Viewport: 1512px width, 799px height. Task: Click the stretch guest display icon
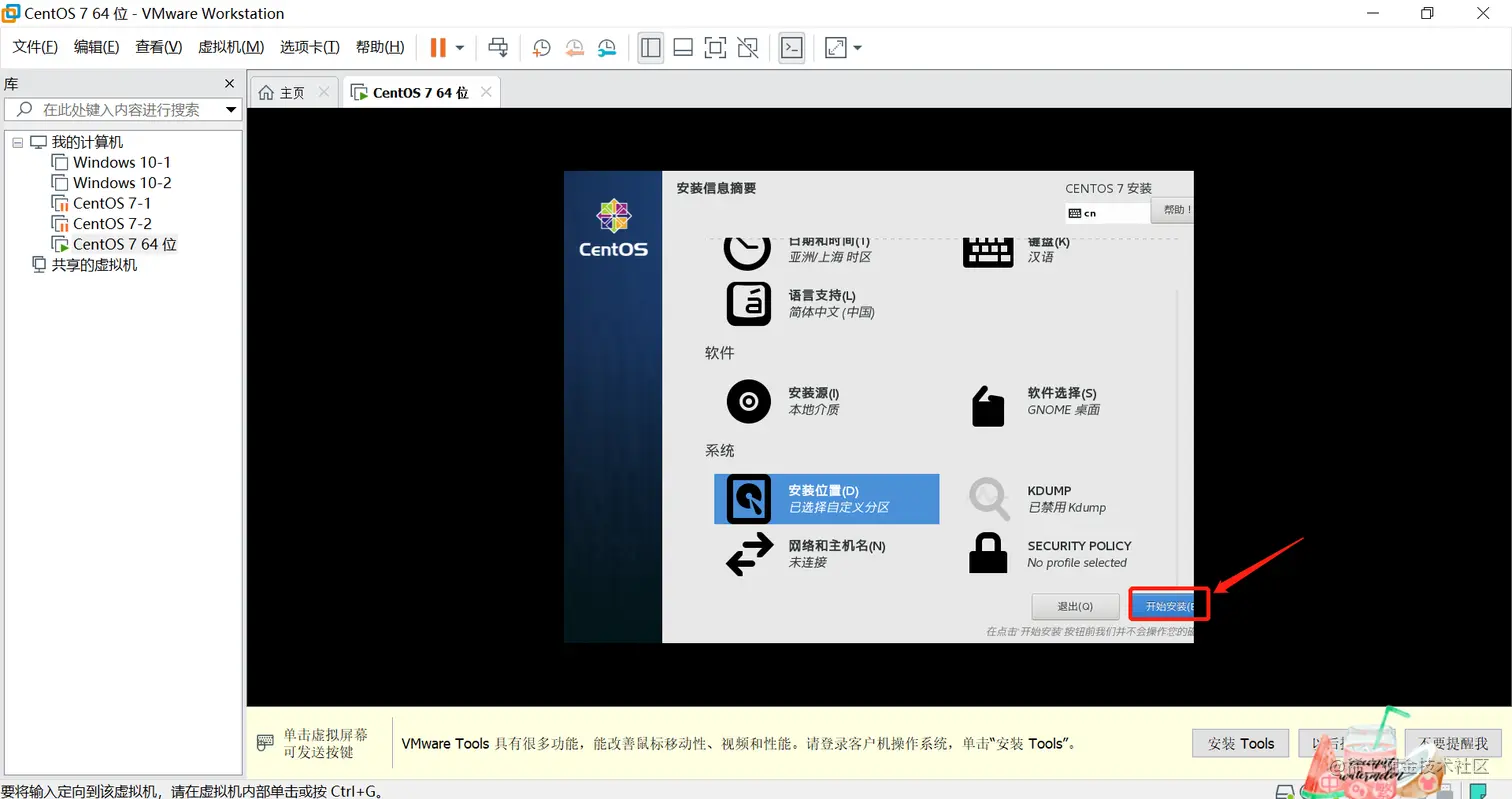tap(836, 47)
